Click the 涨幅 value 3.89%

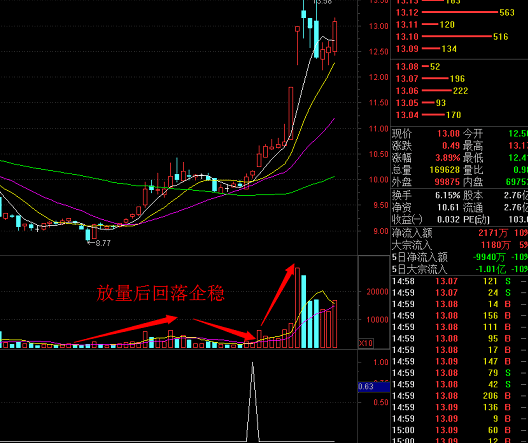tap(448, 158)
